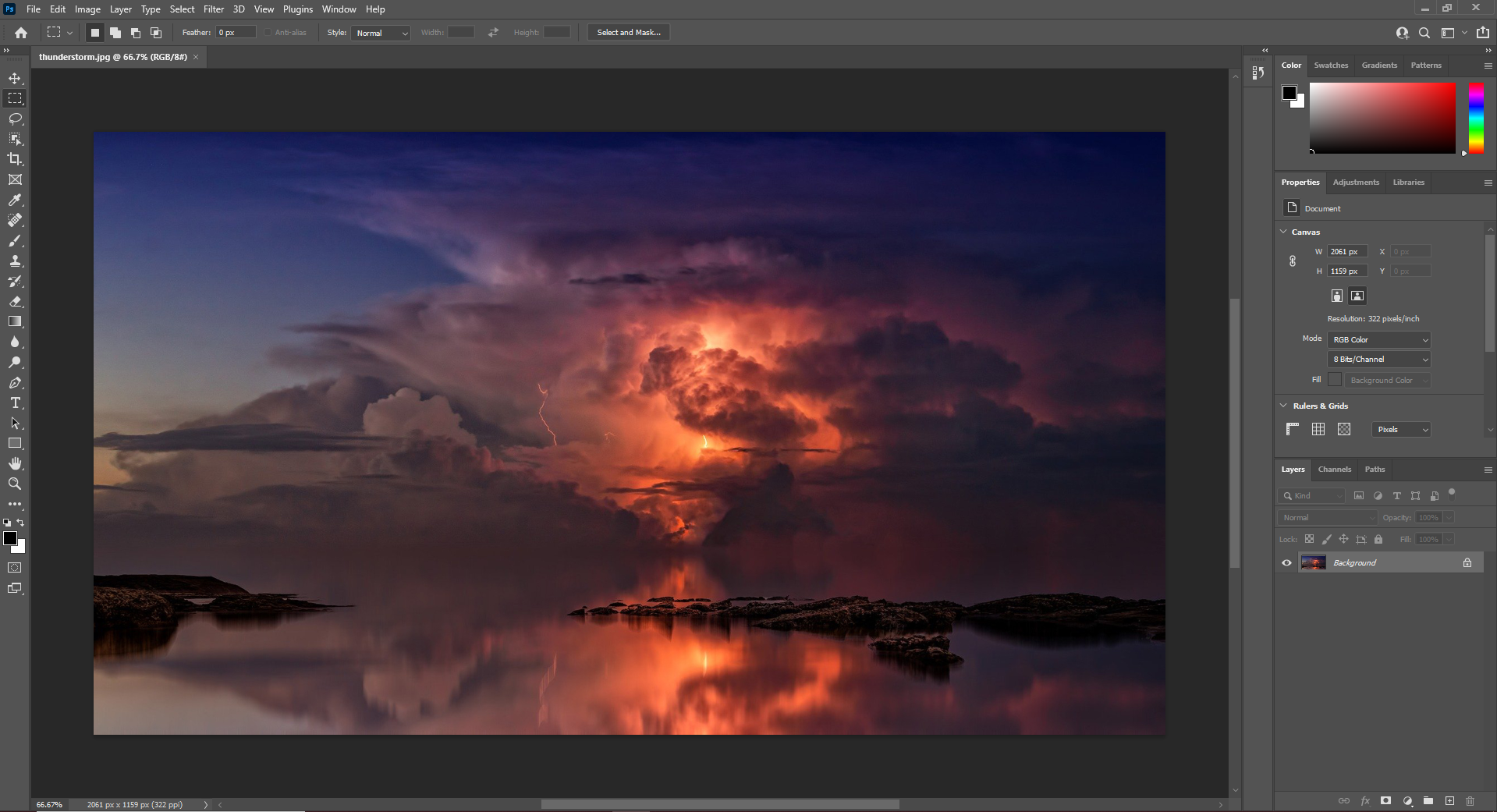Click delete layer trash icon

[x=1470, y=801]
